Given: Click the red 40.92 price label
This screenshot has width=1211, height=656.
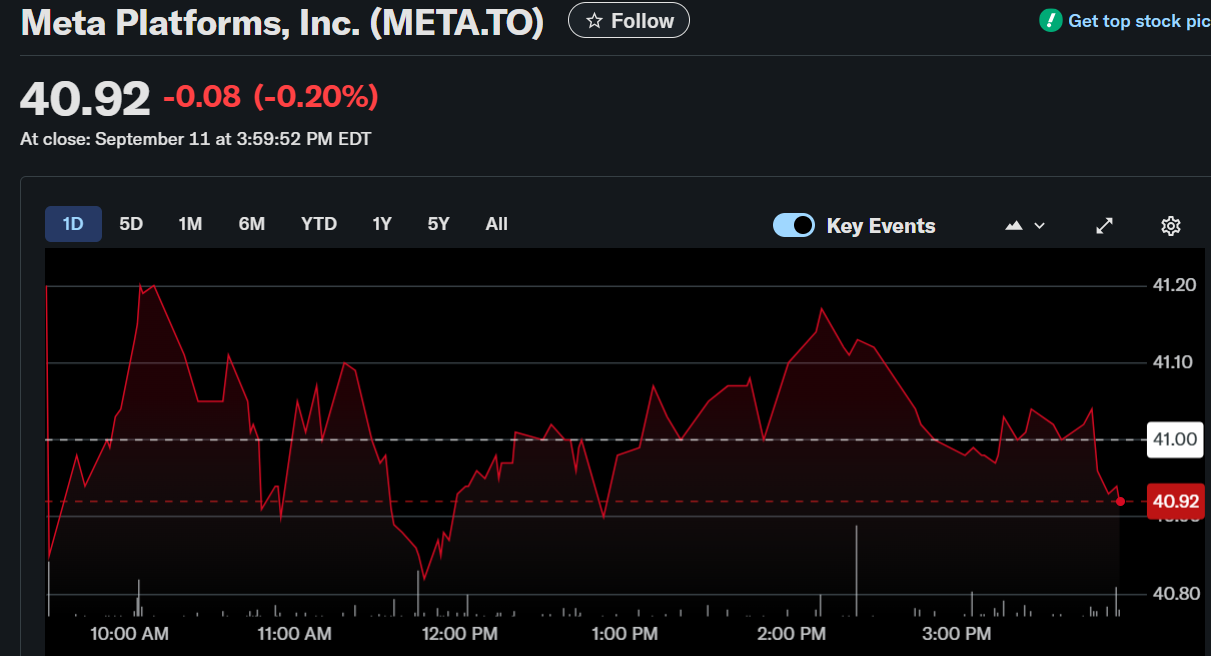Looking at the screenshot, I should point(1175,501).
